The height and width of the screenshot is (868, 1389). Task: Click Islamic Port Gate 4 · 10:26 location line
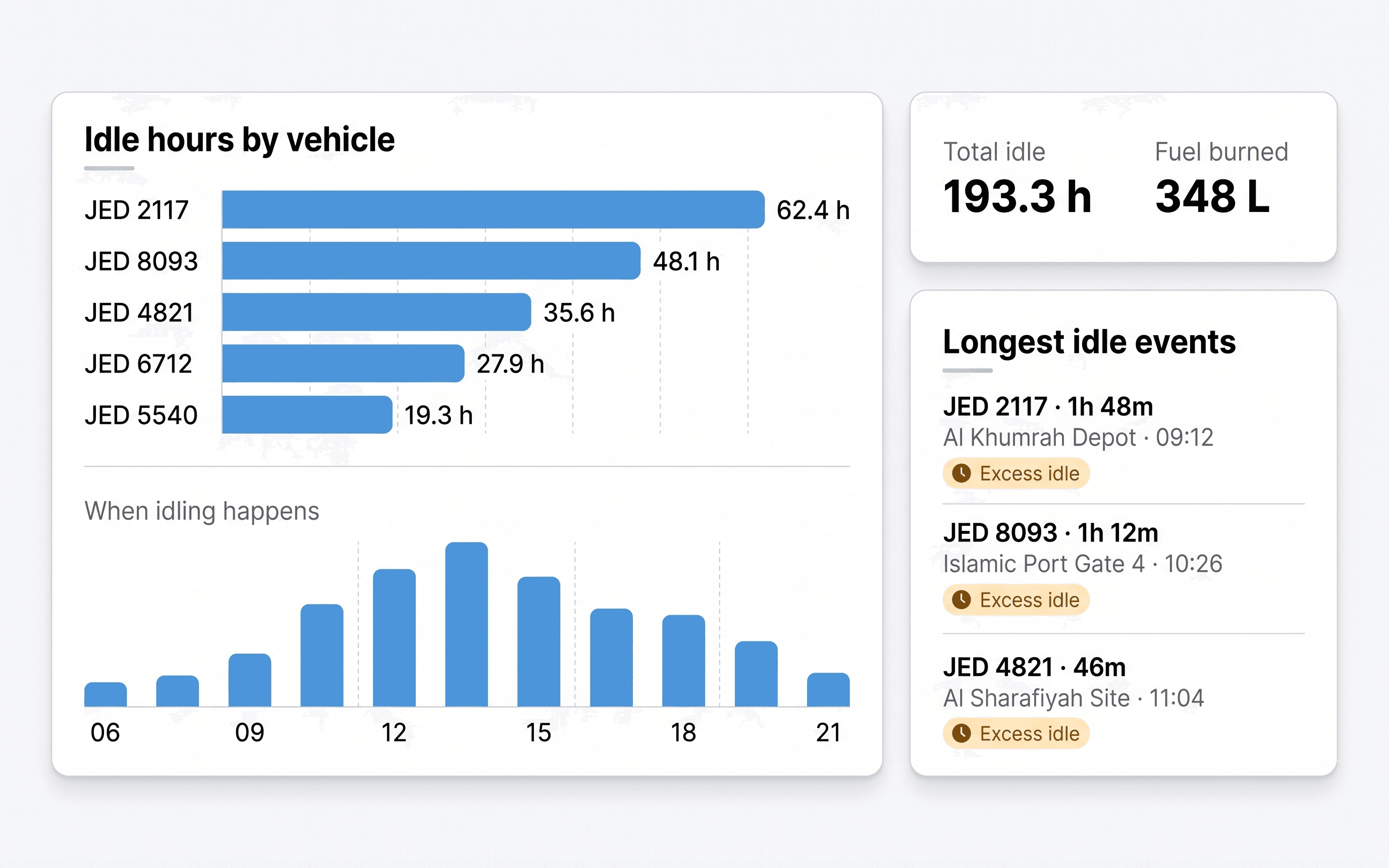(x=1083, y=564)
